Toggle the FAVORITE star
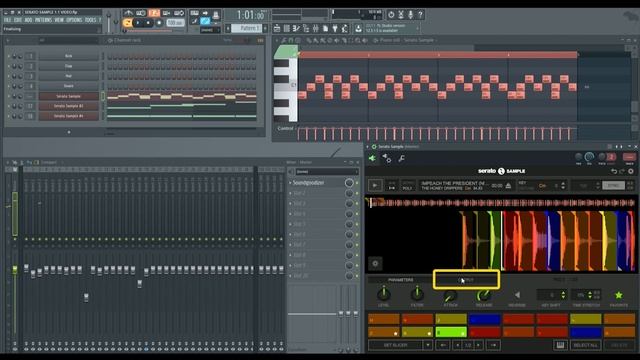 (x=619, y=295)
